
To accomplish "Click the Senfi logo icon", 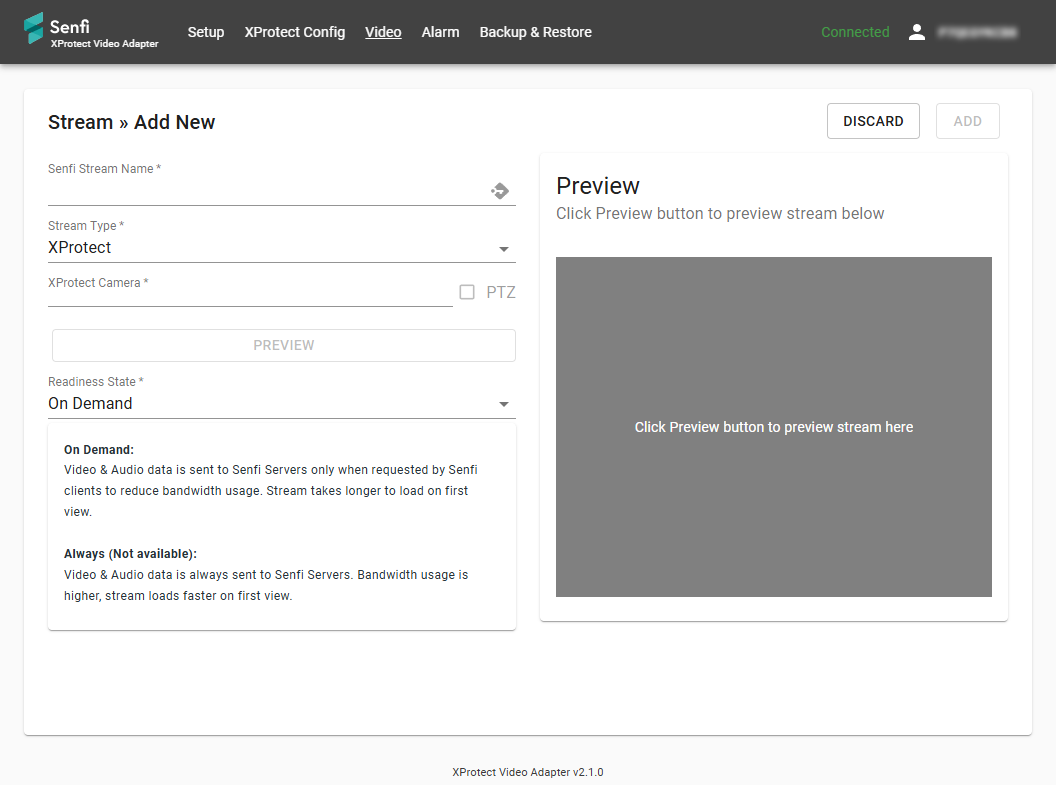I will 34,30.
